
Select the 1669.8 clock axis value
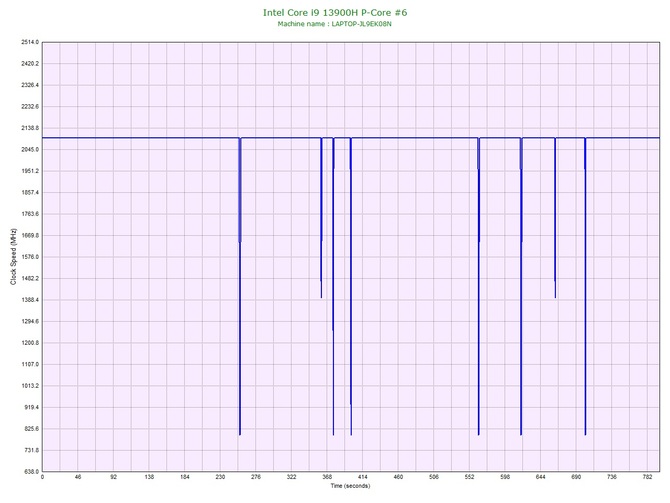click(30, 235)
